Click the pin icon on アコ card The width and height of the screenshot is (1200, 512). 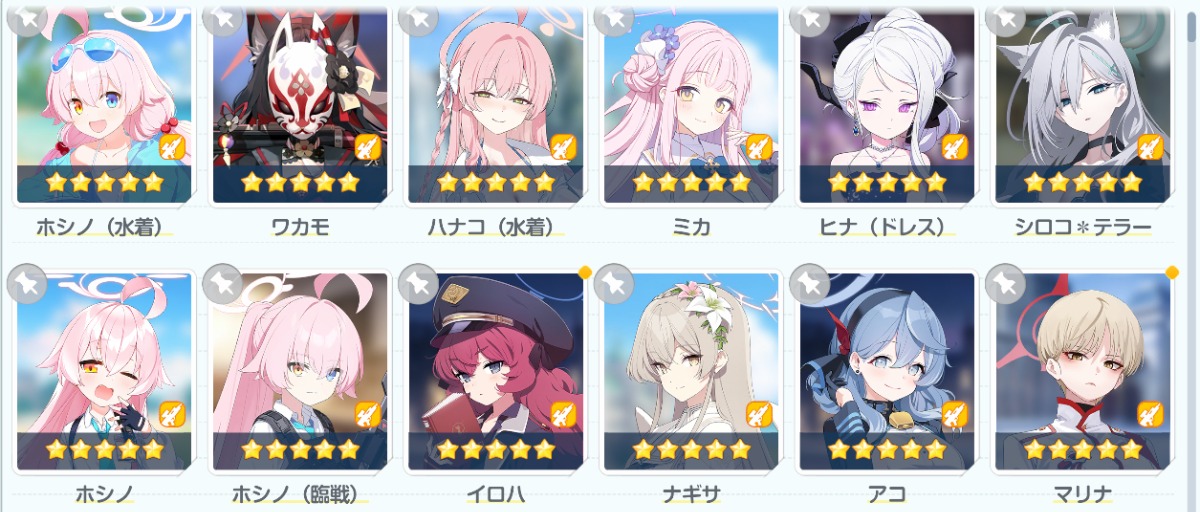pyautogui.click(x=809, y=284)
